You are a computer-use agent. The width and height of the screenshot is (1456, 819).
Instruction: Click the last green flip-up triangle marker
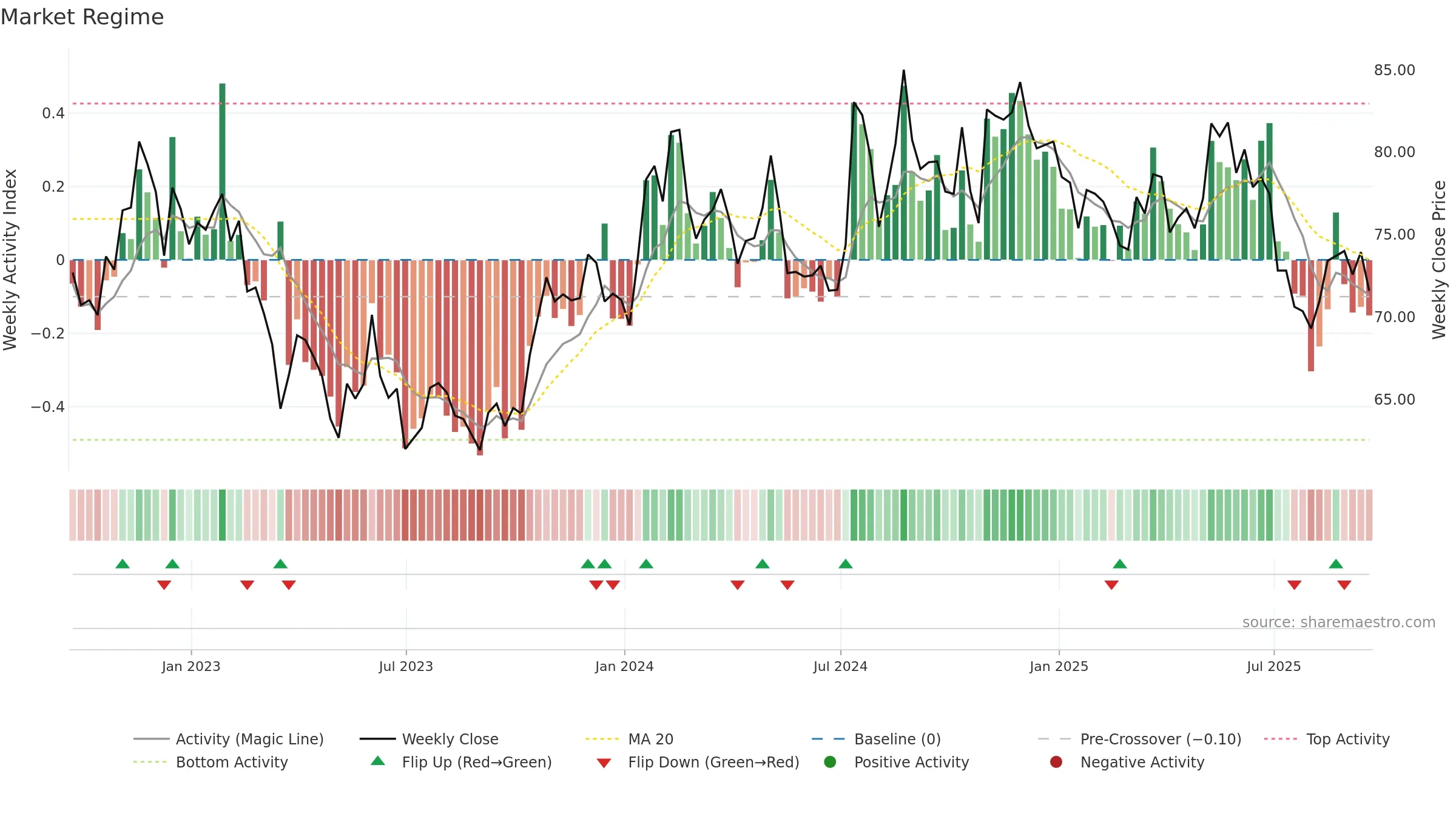1336,564
